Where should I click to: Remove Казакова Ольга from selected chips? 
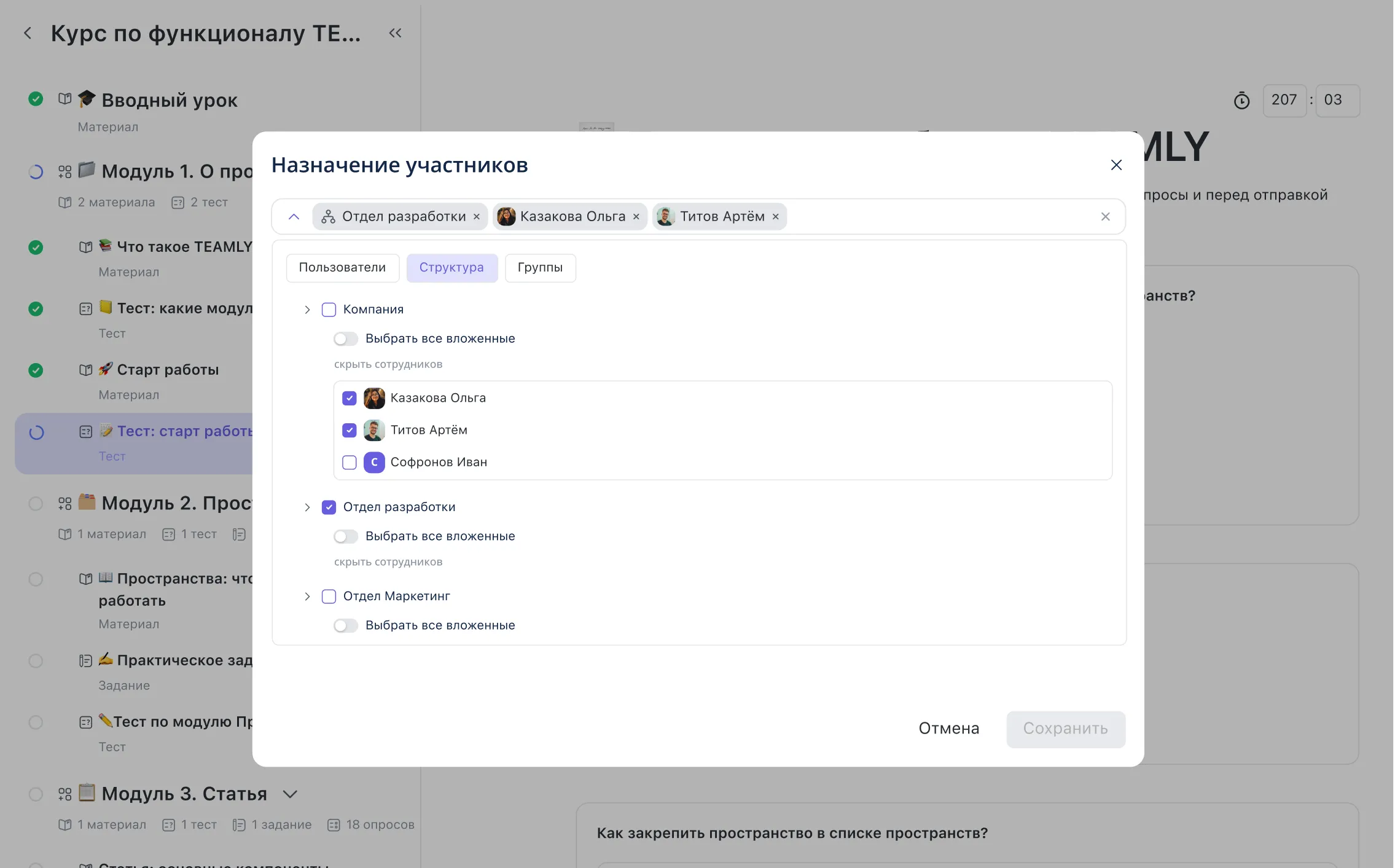pyautogui.click(x=636, y=217)
